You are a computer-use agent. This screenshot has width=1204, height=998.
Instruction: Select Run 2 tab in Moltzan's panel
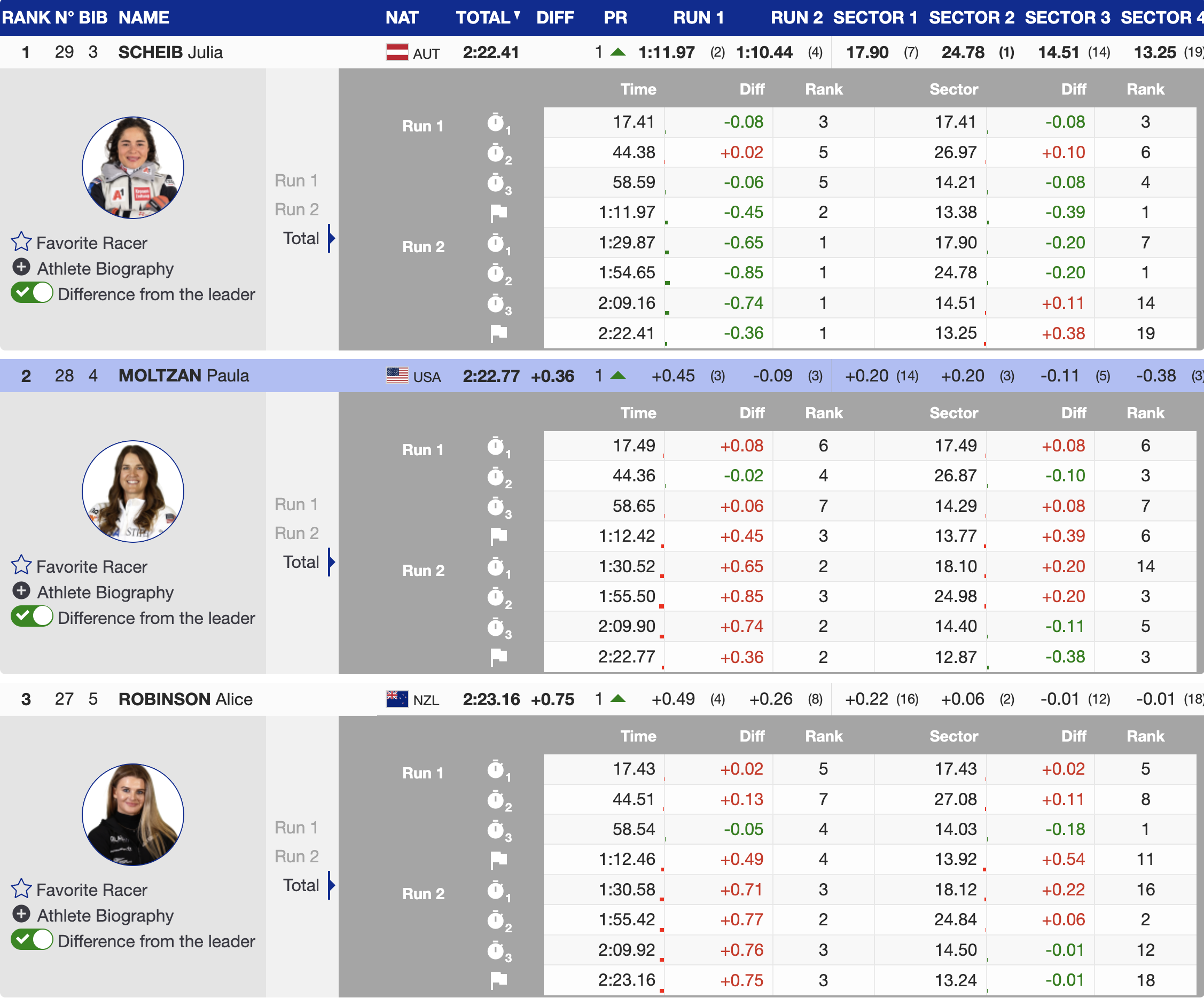296,533
